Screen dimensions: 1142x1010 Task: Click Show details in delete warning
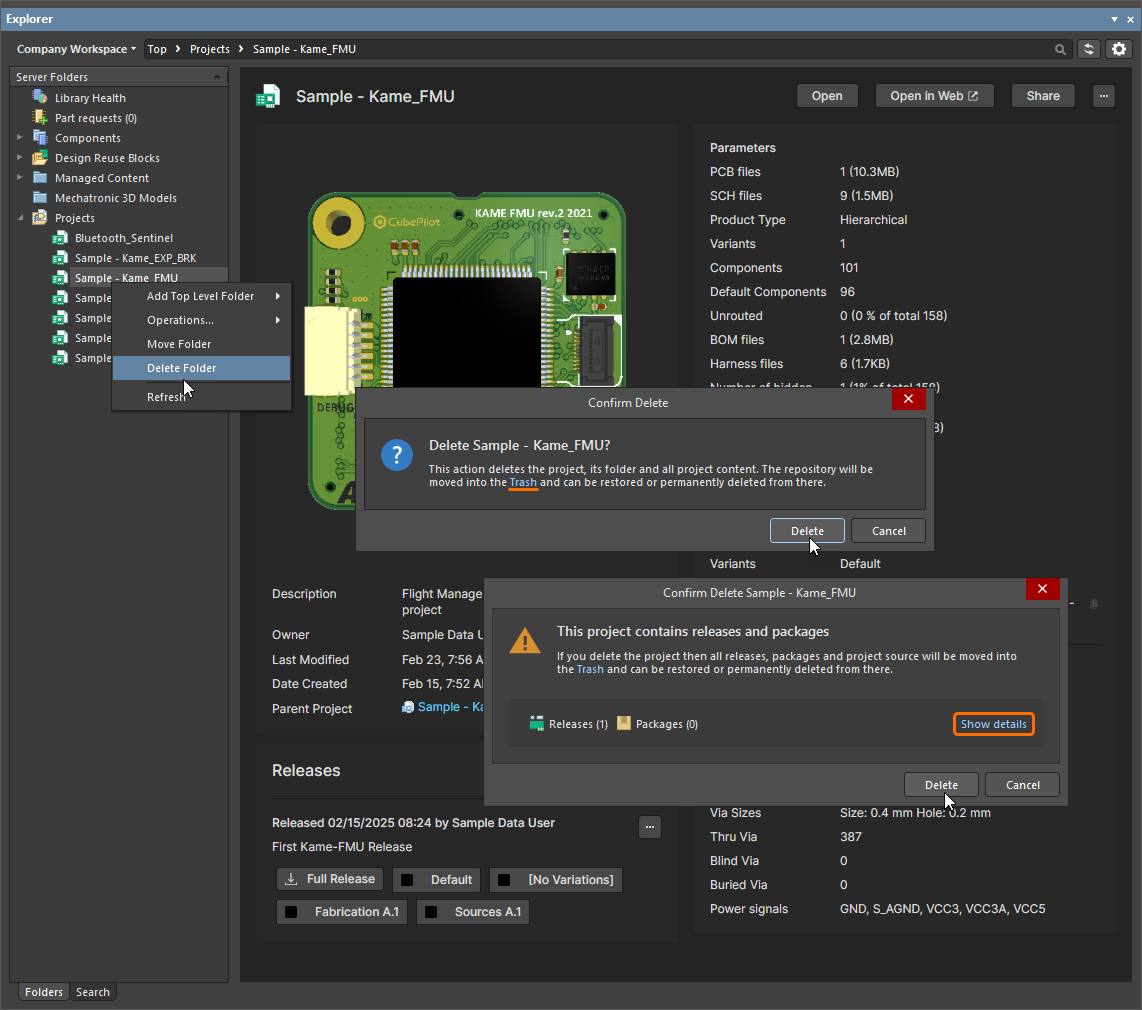click(x=993, y=724)
